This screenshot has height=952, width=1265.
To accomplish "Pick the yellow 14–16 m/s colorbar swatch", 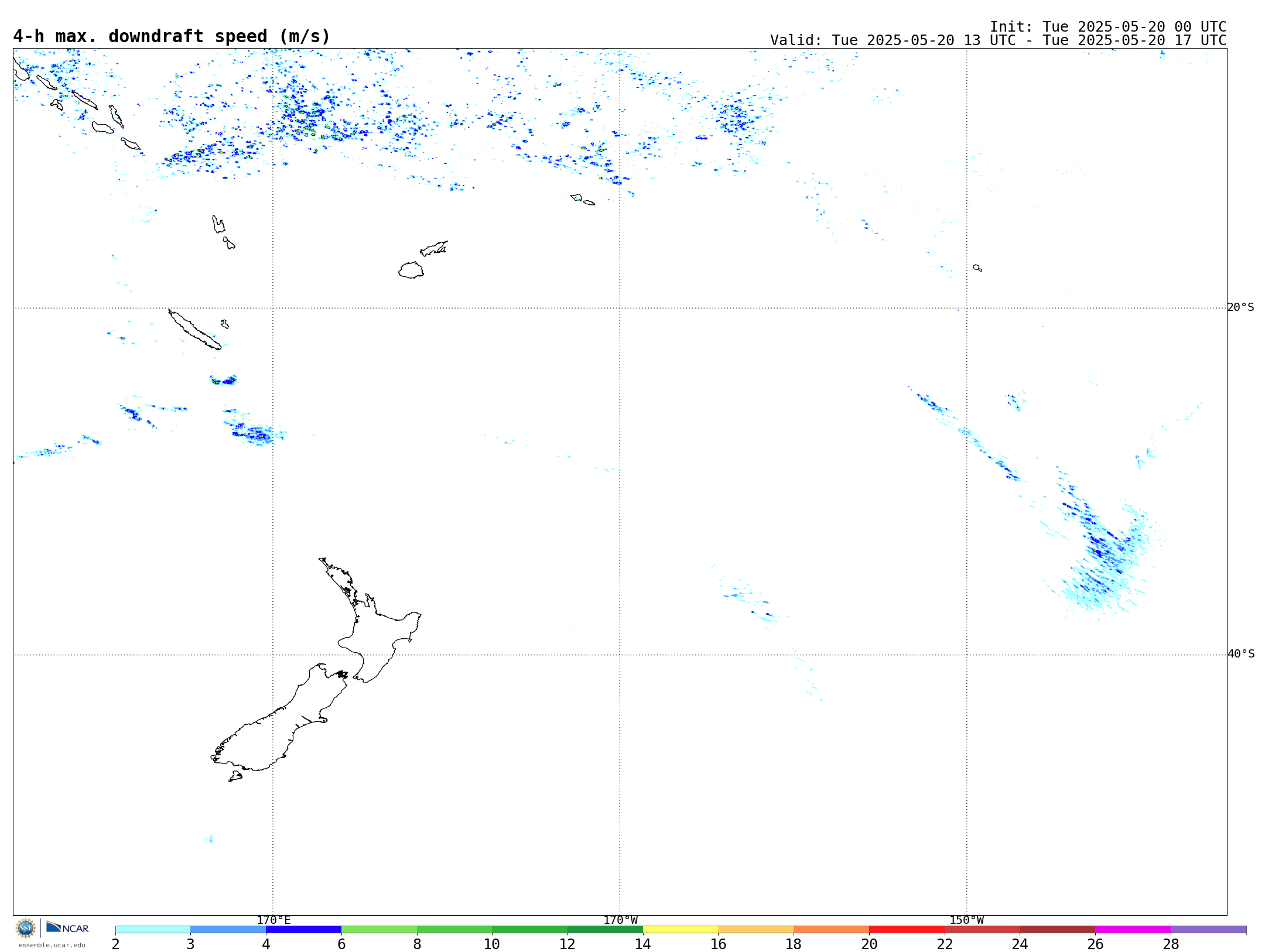I will (x=681, y=929).
